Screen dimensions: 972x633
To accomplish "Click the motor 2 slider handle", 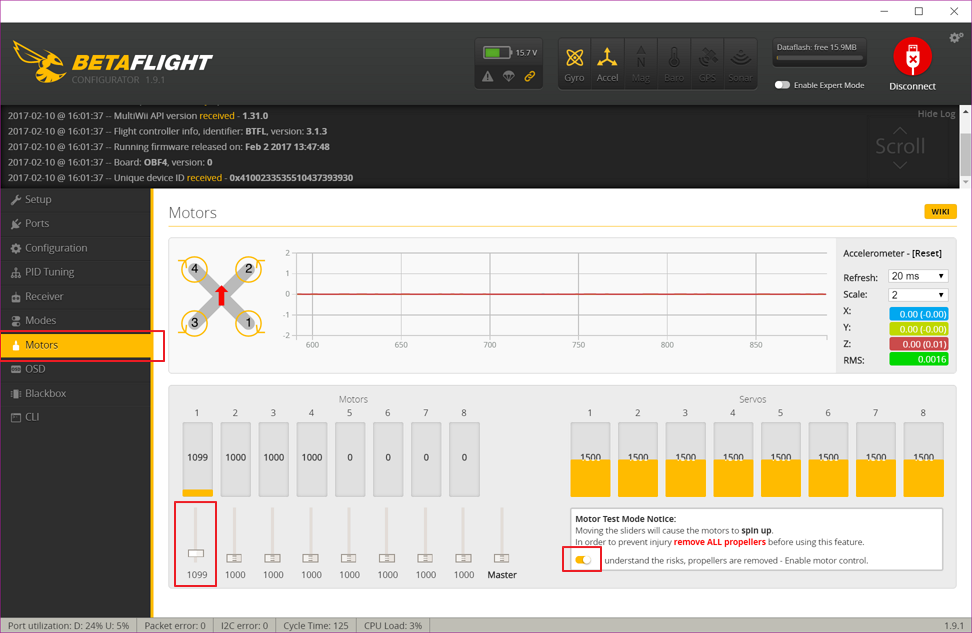I will point(234,558).
